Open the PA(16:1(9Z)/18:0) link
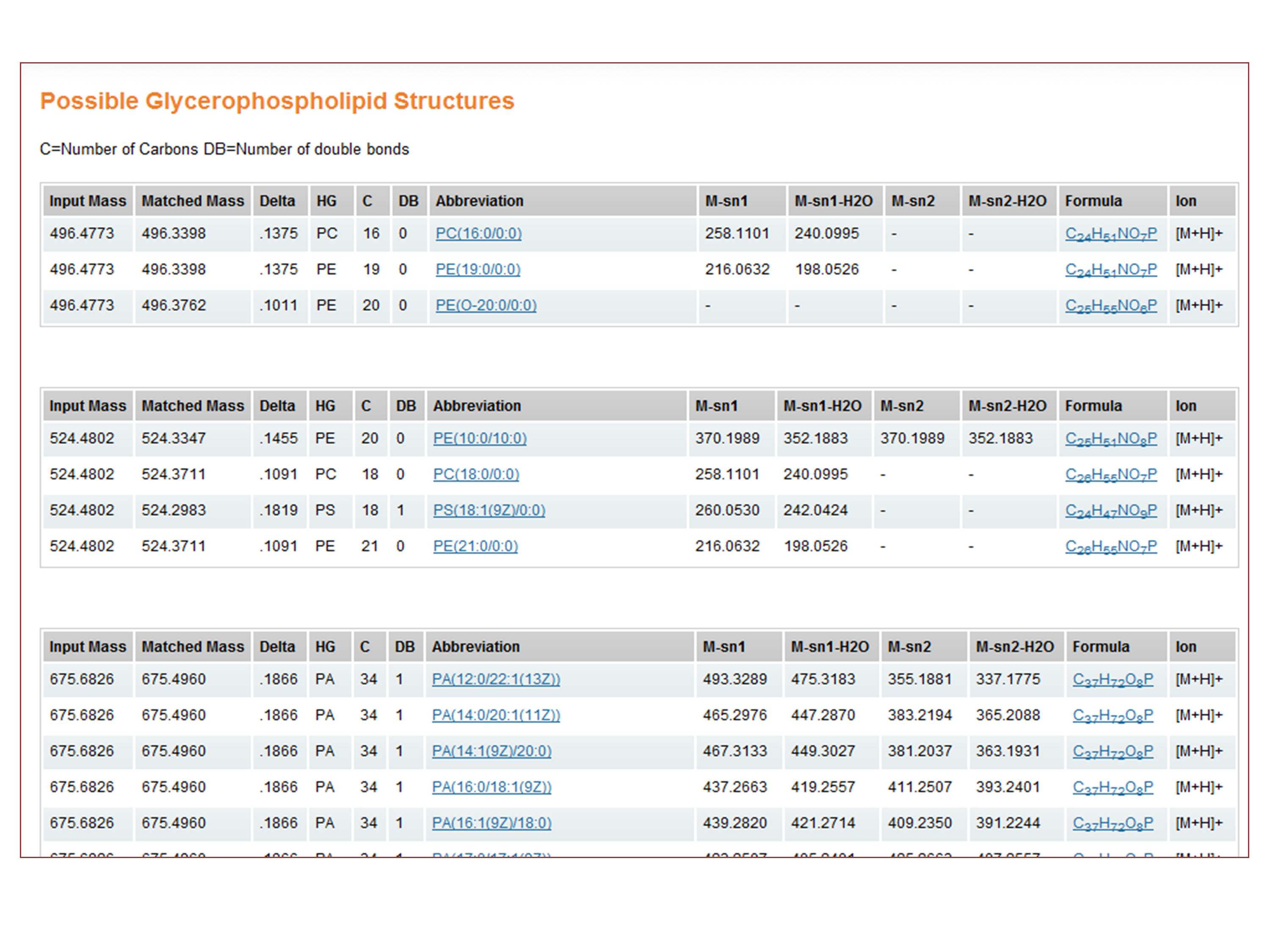This screenshot has height=952, width=1270. [x=491, y=823]
